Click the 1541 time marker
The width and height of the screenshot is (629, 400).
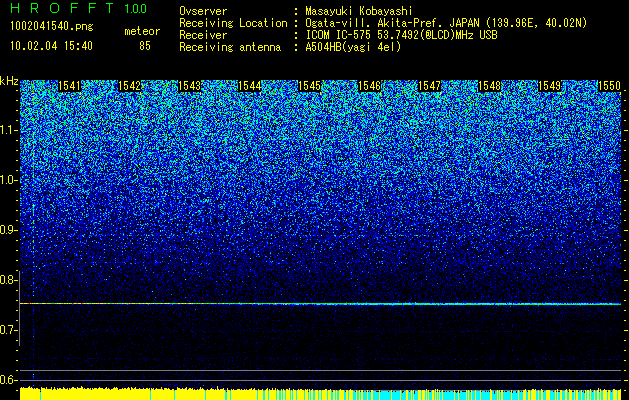click(x=69, y=86)
